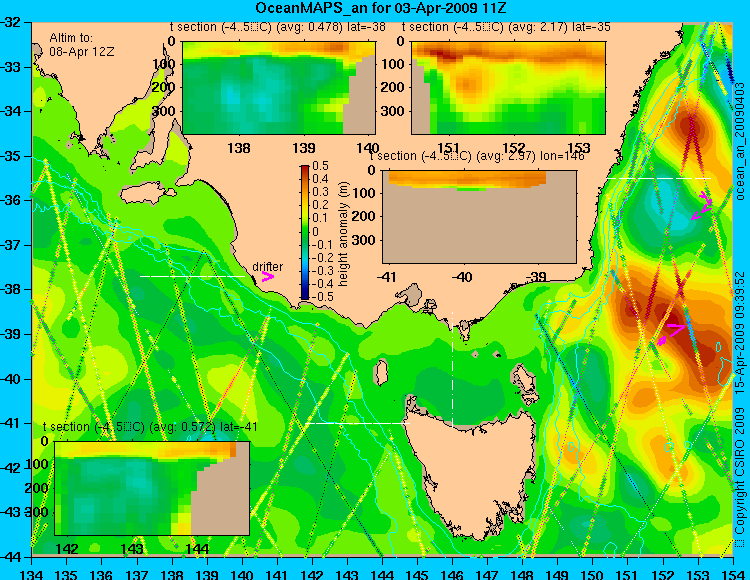Click the 144 tick under the lat=-41 section
The width and height of the screenshot is (750, 580).
coord(197,548)
